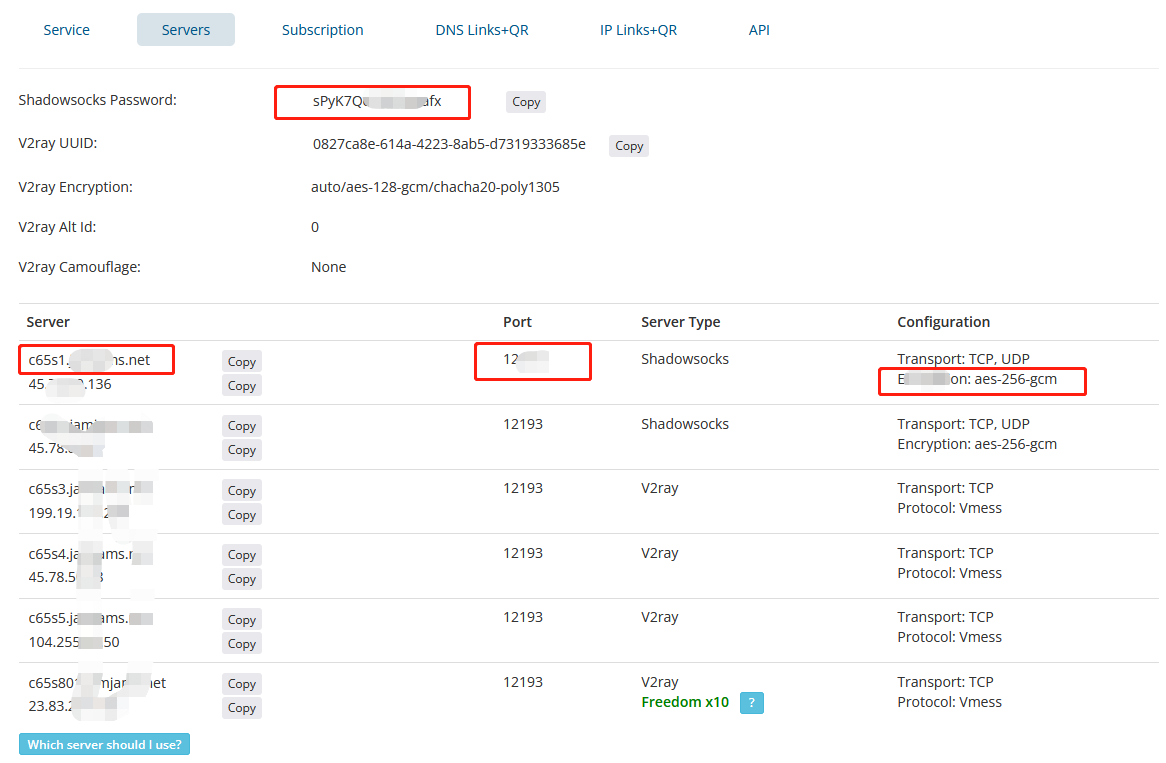Select the API tab

tap(759, 30)
